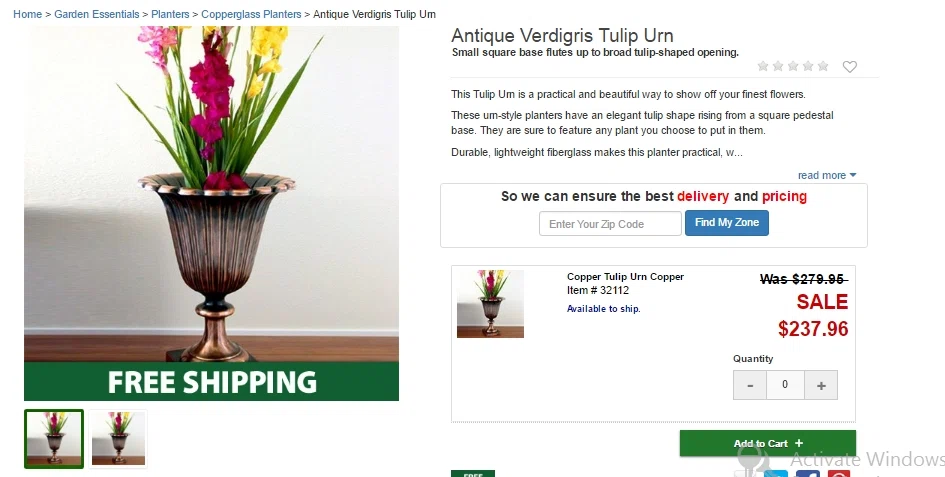
Task: Focus the Enter Your Zip Code field
Action: 610,224
